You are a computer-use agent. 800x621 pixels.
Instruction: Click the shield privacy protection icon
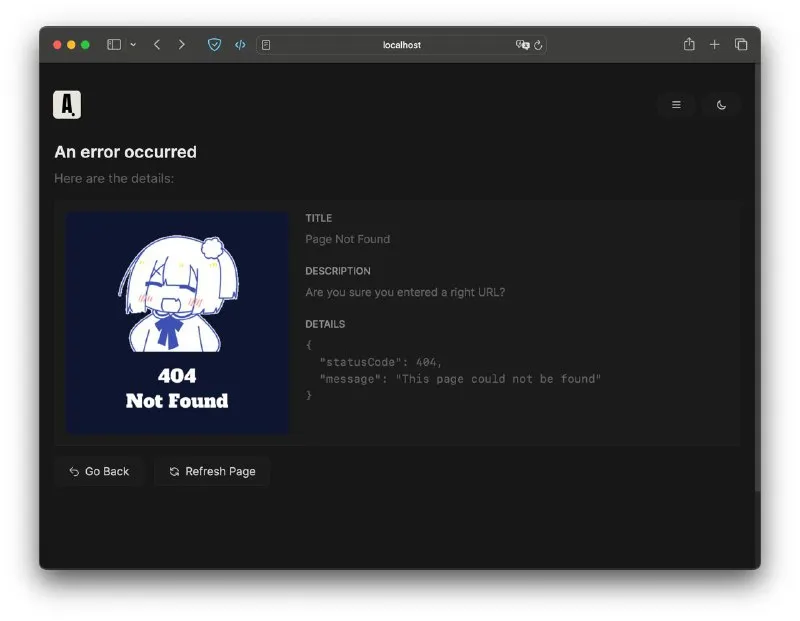[x=214, y=44]
